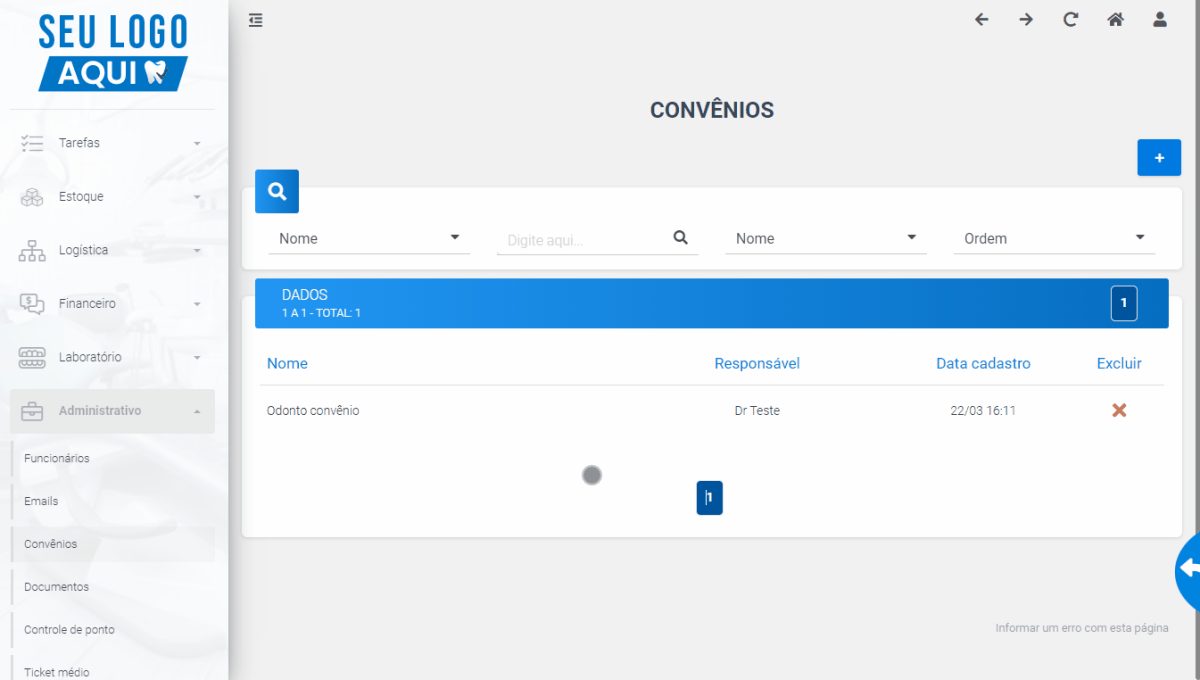Reload the page with the refresh icon
This screenshot has height=680, width=1200.
[x=1070, y=19]
